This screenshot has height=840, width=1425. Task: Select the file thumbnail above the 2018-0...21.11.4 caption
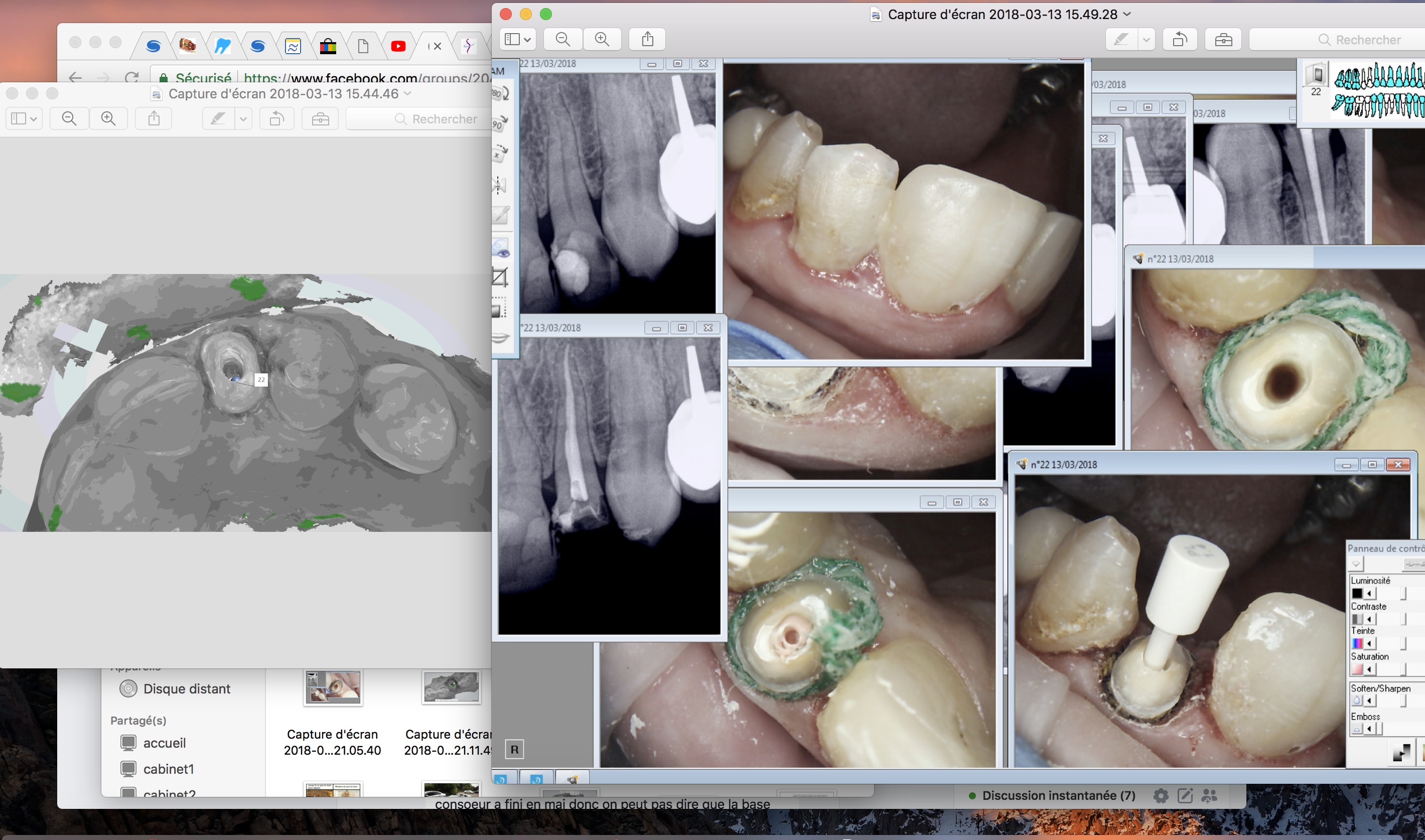click(x=451, y=687)
